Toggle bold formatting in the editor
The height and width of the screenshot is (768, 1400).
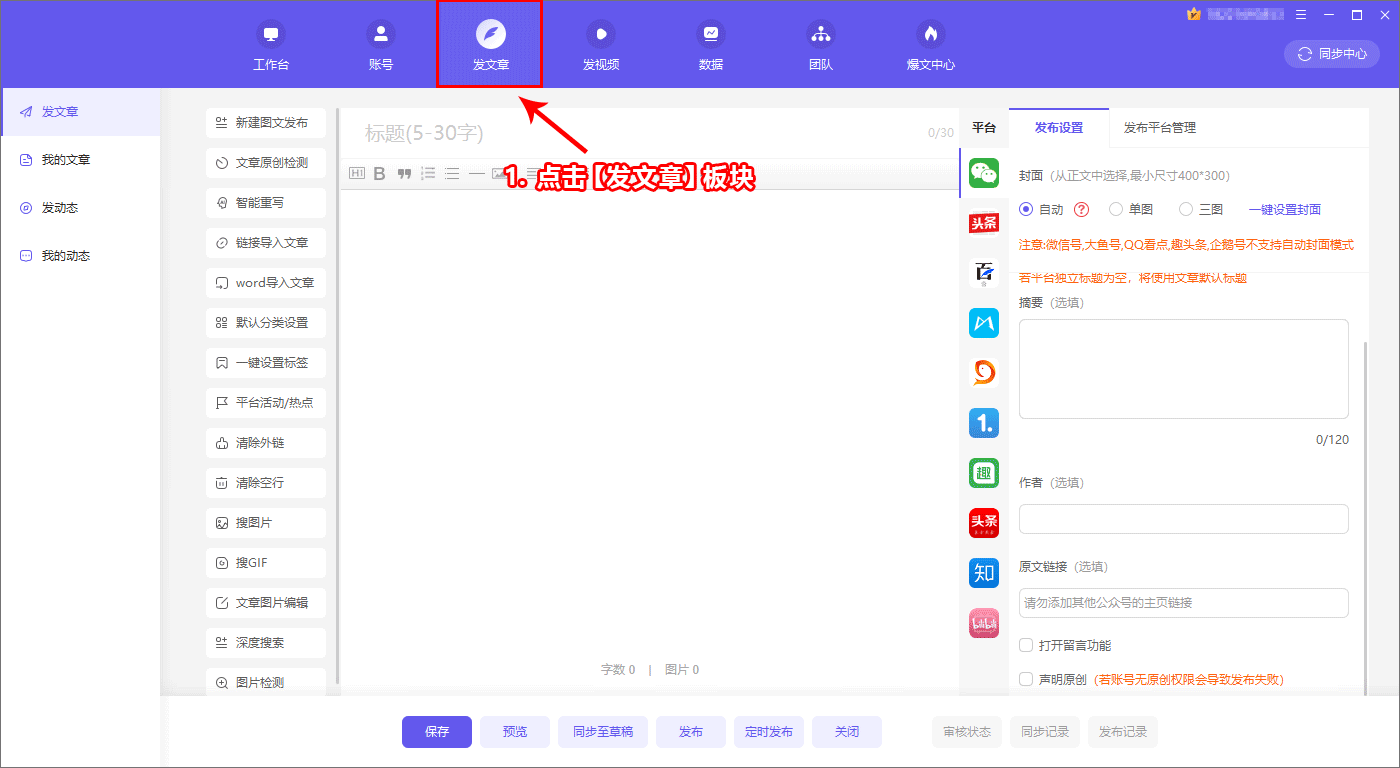pos(380,173)
